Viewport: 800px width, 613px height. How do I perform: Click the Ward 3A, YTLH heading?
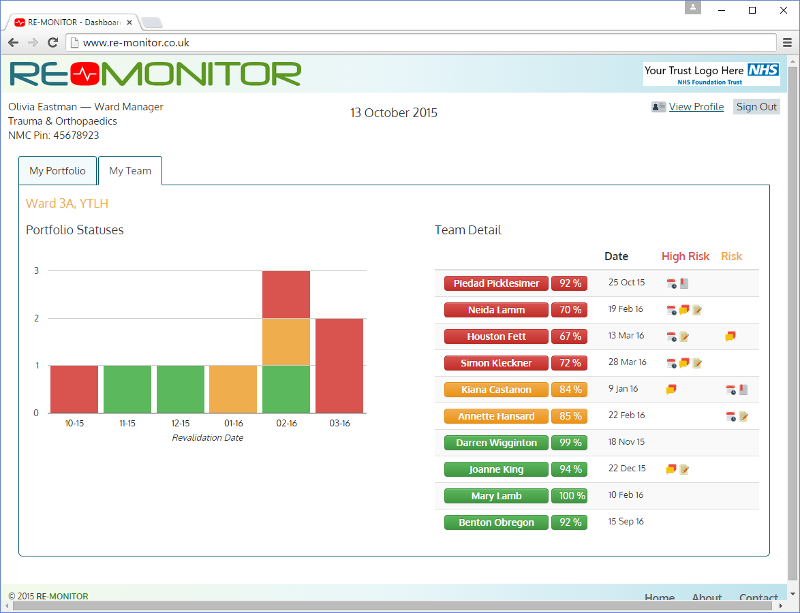(x=67, y=204)
